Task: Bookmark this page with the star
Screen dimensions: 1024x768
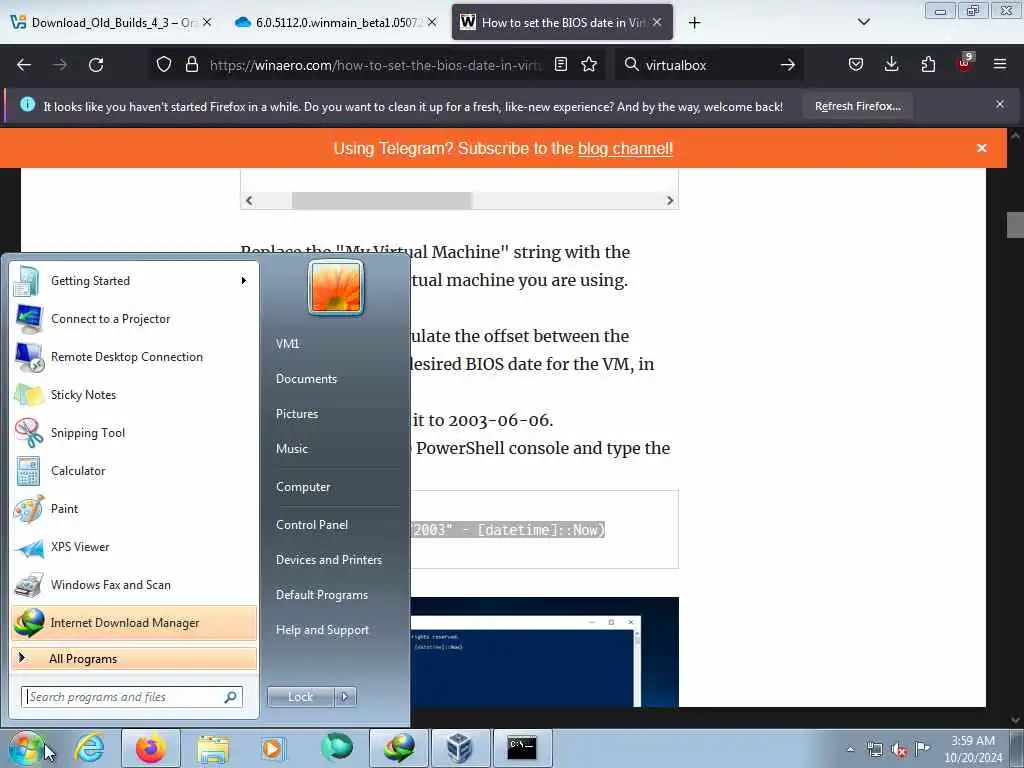Action: click(x=589, y=65)
